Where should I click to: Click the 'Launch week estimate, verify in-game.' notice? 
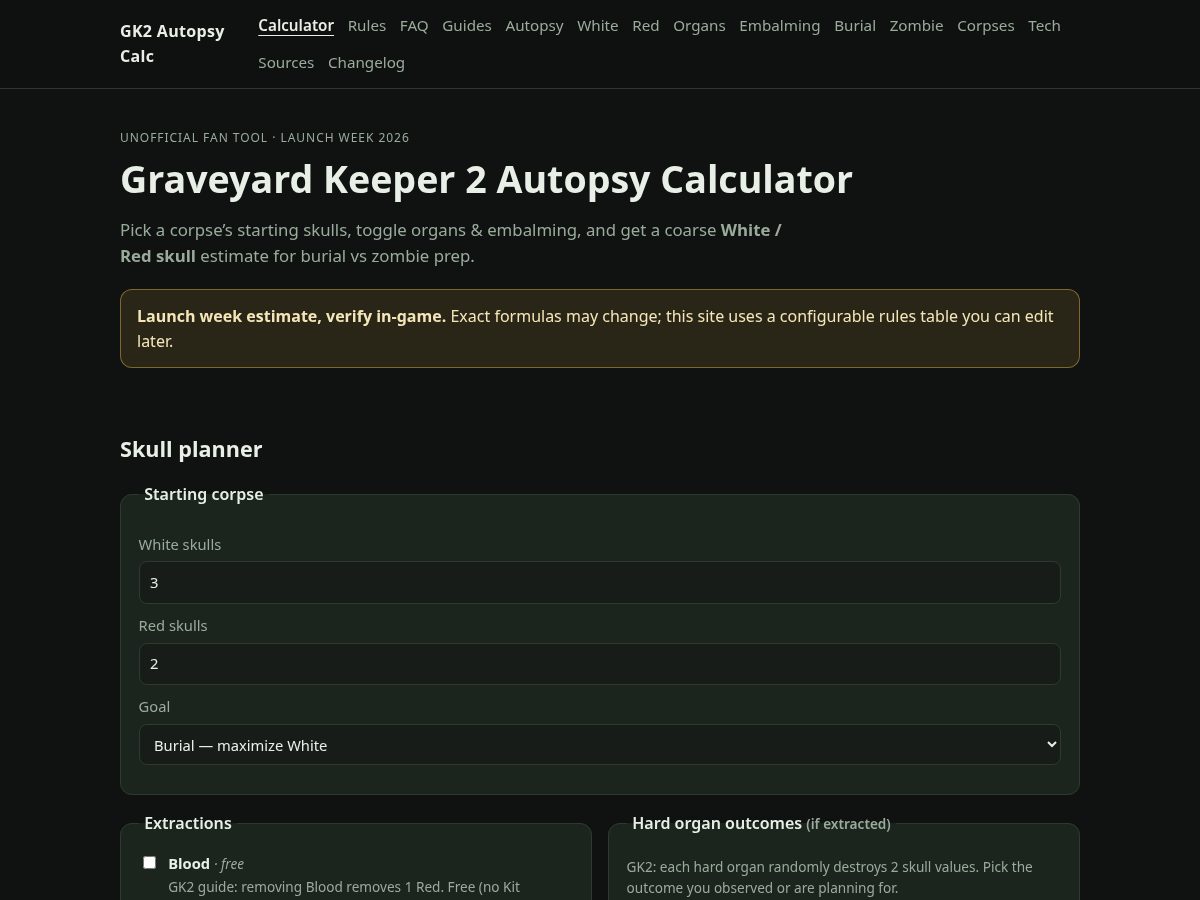(x=600, y=328)
